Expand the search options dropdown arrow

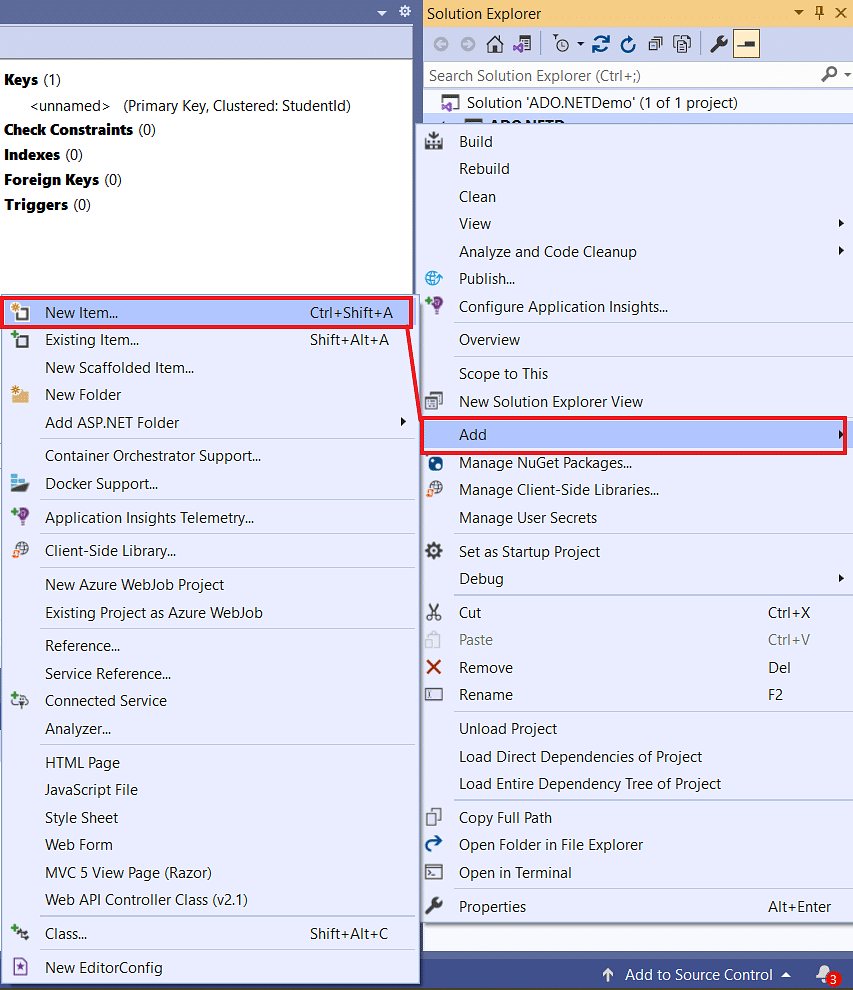pyautogui.click(x=847, y=75)
